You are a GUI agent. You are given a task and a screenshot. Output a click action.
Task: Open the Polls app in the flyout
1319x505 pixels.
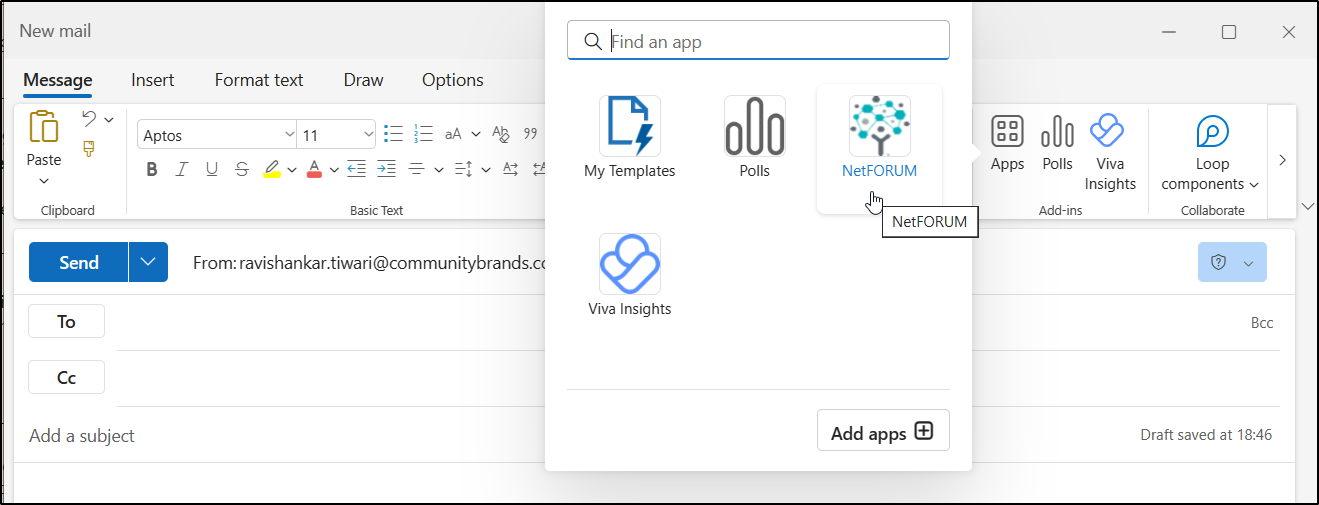tap(755, 137)
